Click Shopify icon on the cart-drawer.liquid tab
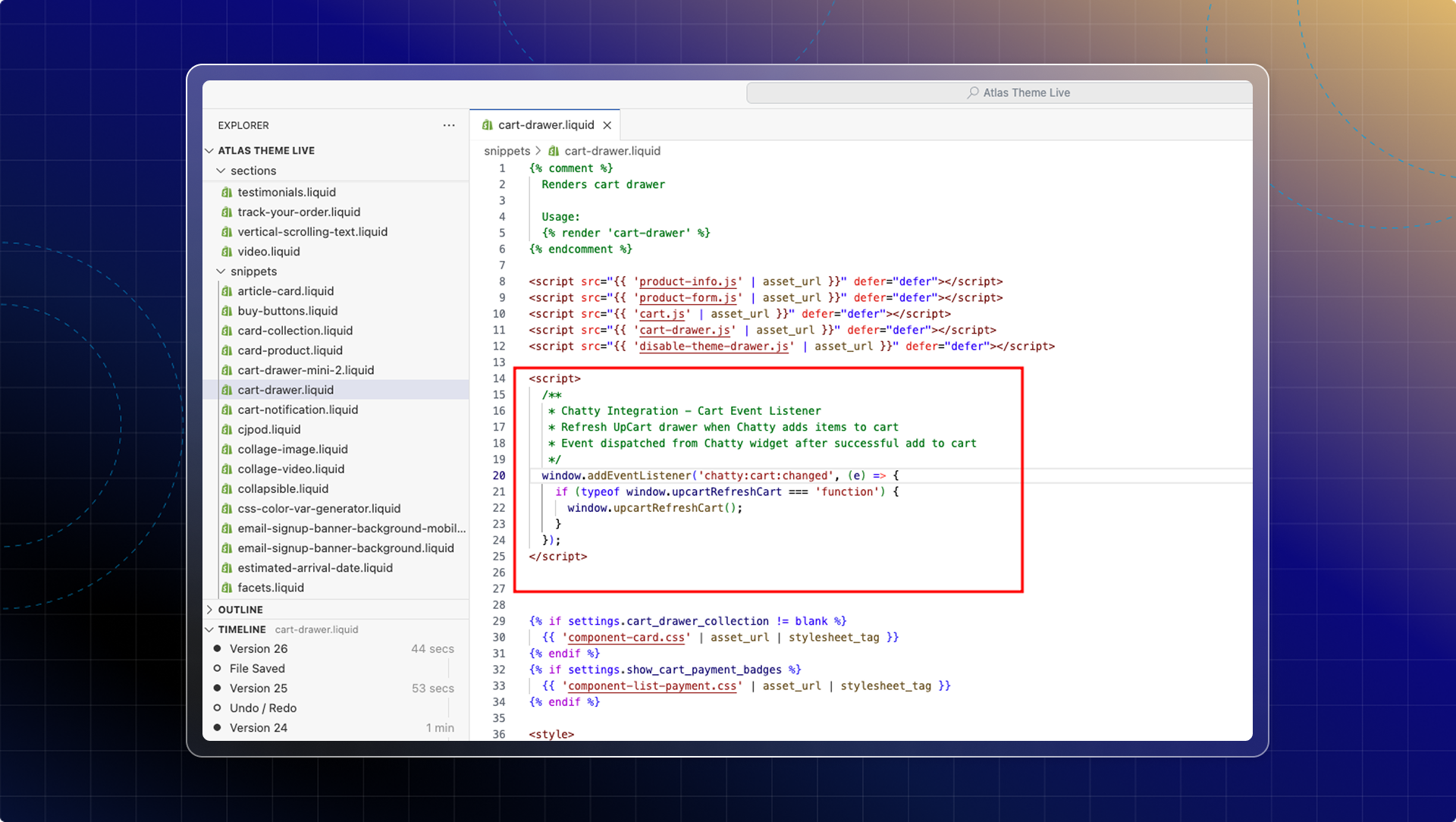The image size is (1456, 822). click(488, 125)
